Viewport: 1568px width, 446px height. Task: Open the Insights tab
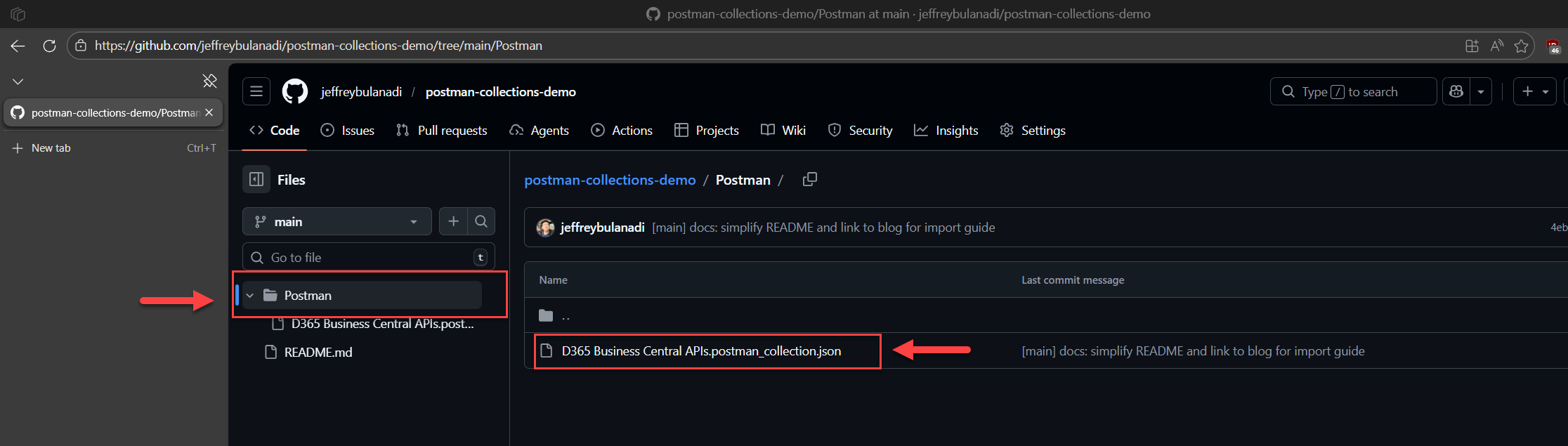pos(946,131)
